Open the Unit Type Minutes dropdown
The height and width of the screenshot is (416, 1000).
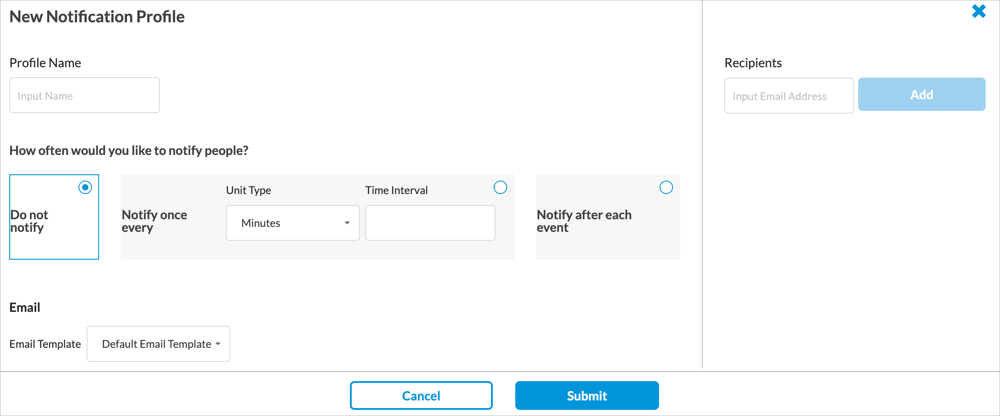[292, 223]
